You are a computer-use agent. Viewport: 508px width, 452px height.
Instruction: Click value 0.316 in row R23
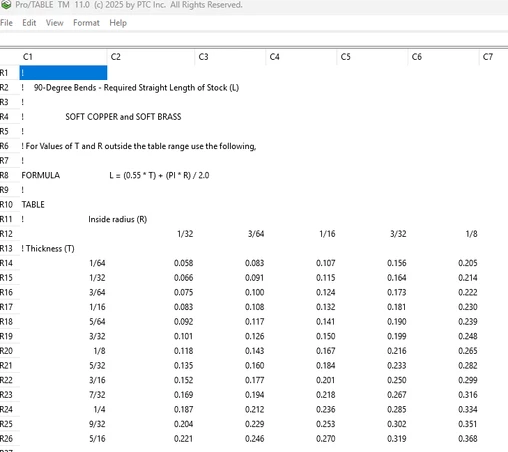(x=468, y=395)
